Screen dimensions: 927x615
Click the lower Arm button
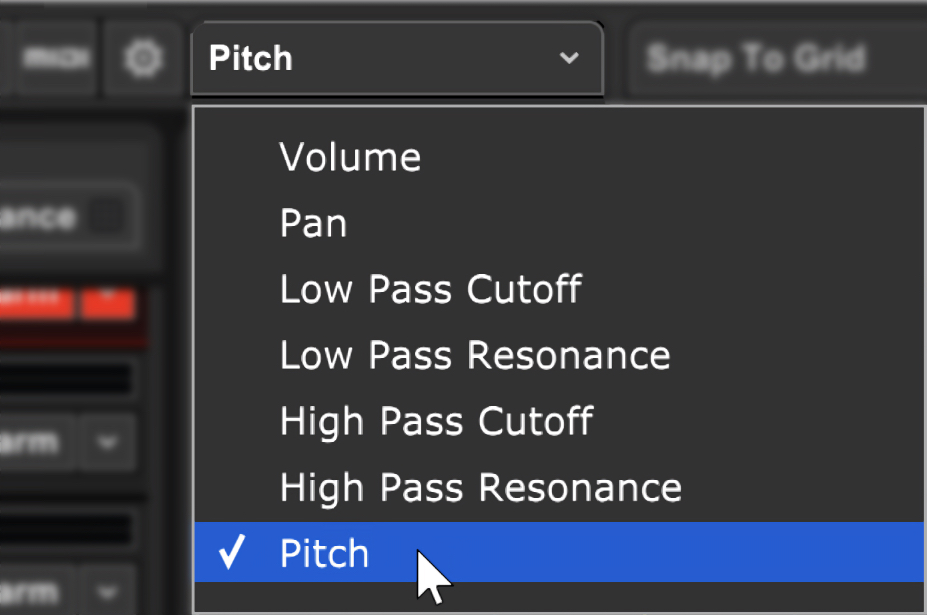pos(35,591)
